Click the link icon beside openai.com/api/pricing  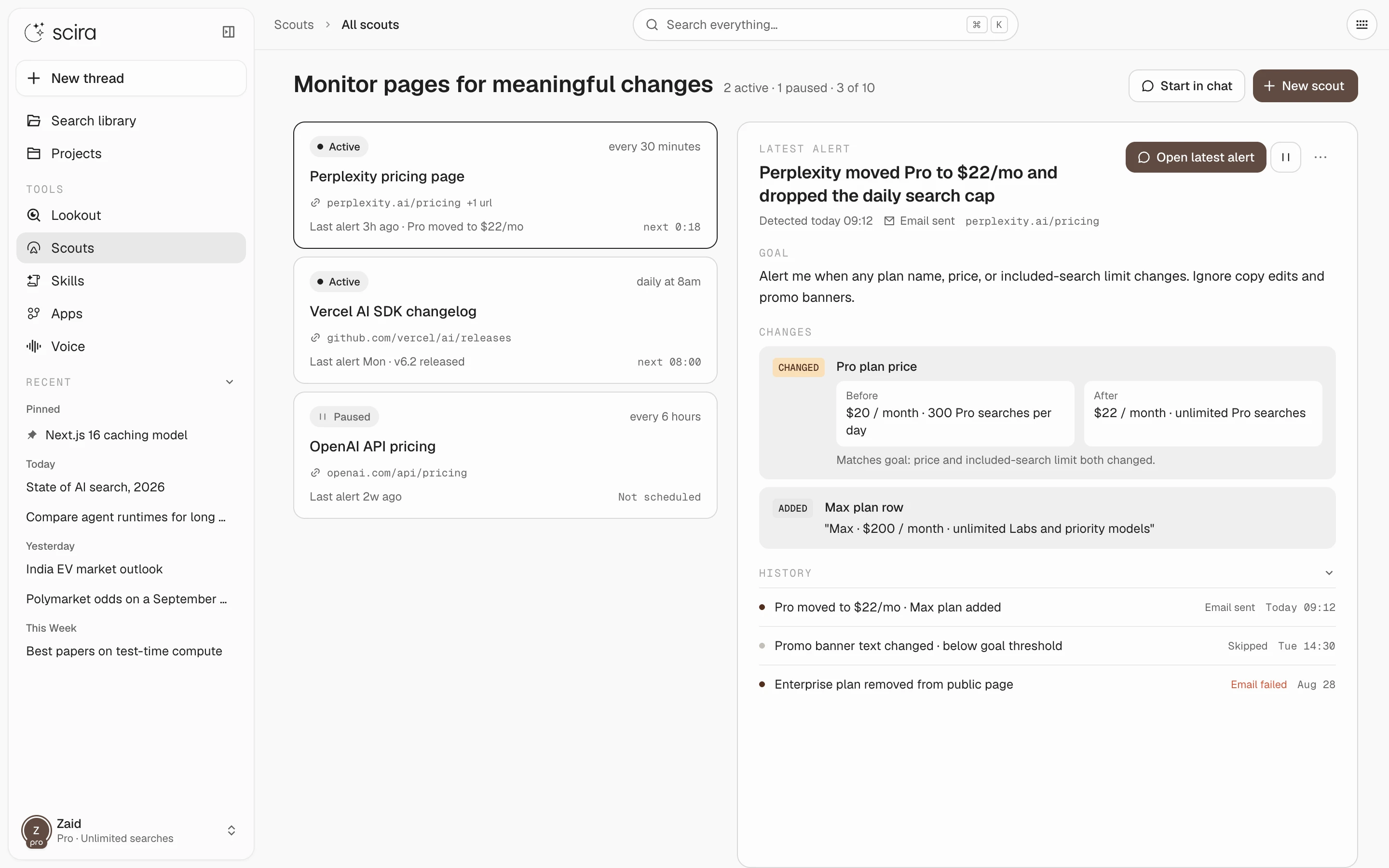(315, 473)
